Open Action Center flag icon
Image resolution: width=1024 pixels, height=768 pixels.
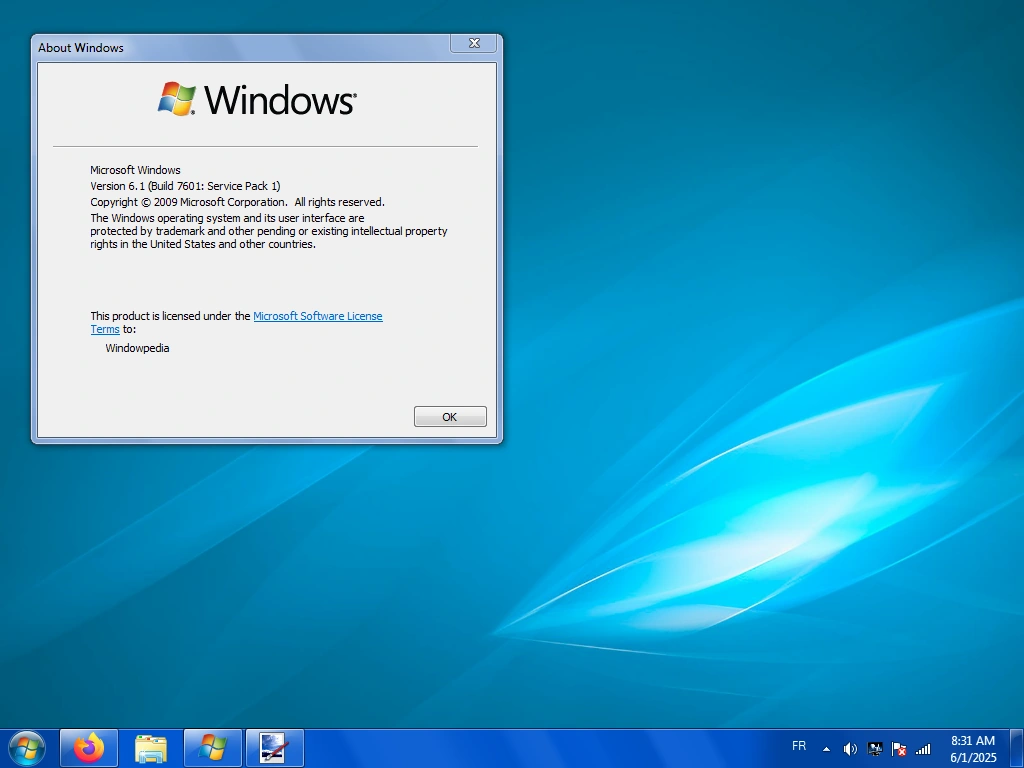click(x=899, y=749)
